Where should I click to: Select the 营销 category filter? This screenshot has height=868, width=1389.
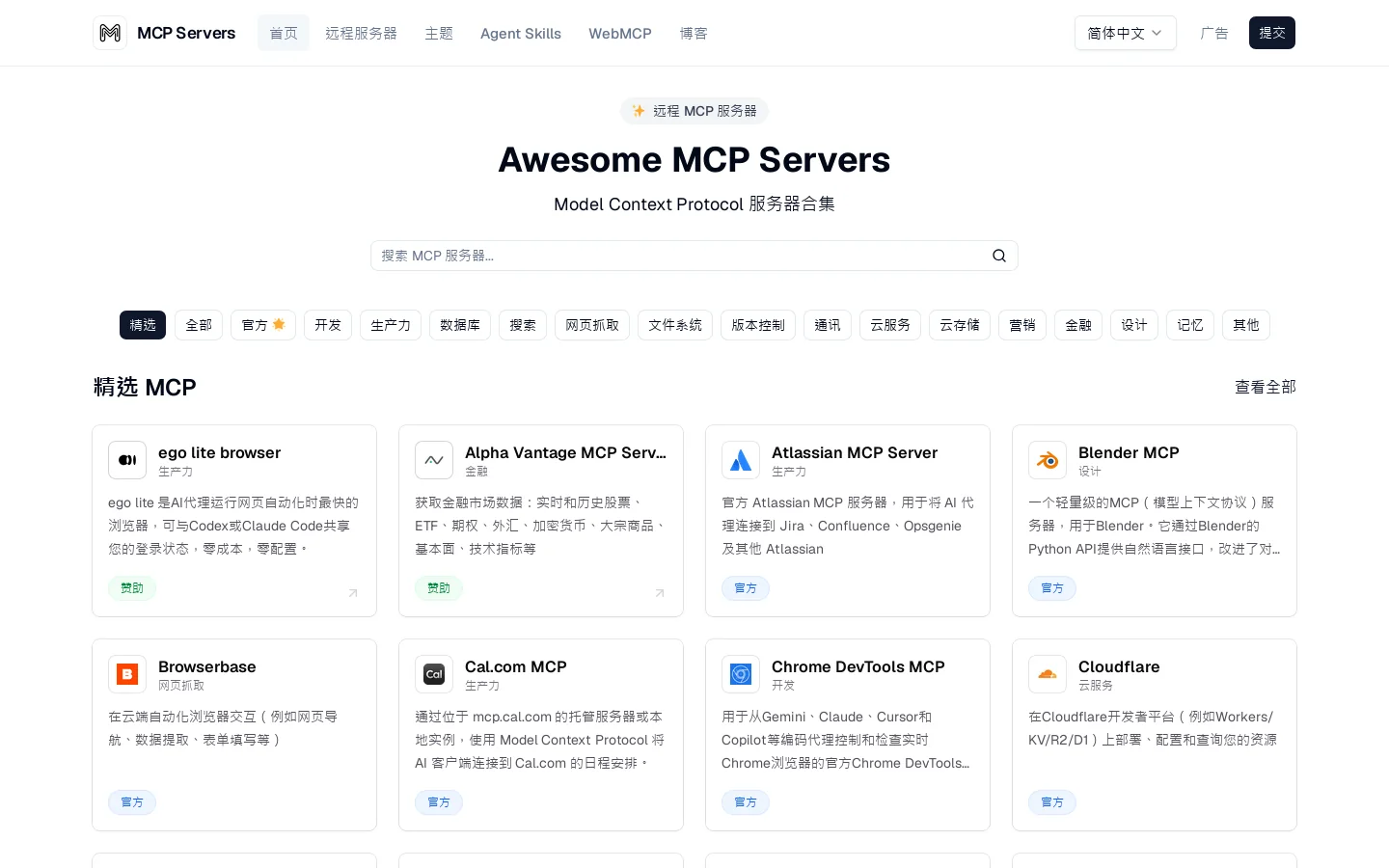click(x=1022, y=325)
